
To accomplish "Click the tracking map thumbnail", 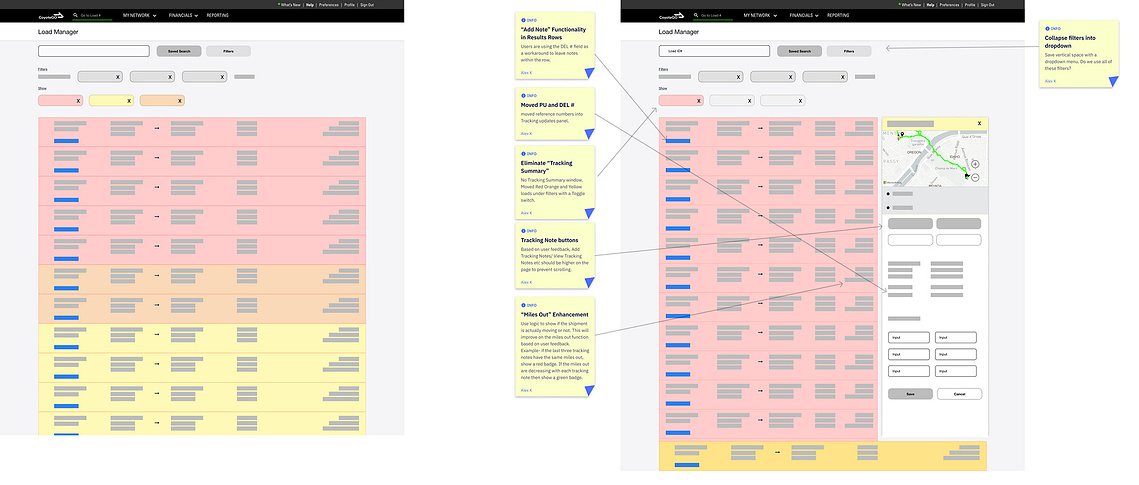I will coord(934,158).
